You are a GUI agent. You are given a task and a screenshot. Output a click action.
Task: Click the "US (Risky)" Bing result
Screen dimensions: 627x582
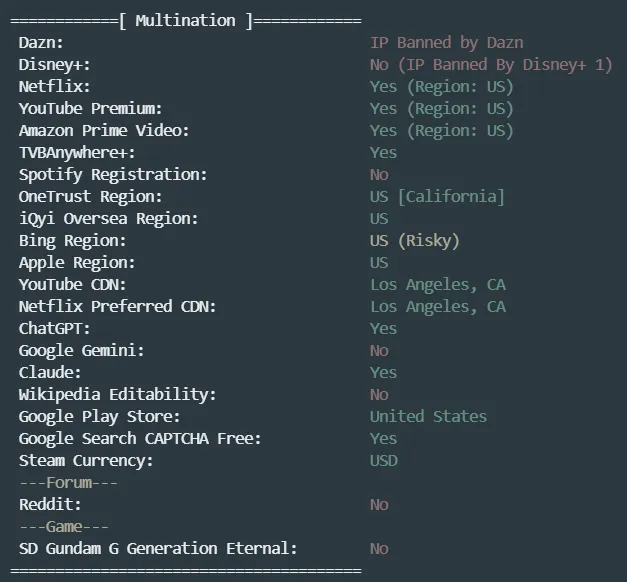414,241
